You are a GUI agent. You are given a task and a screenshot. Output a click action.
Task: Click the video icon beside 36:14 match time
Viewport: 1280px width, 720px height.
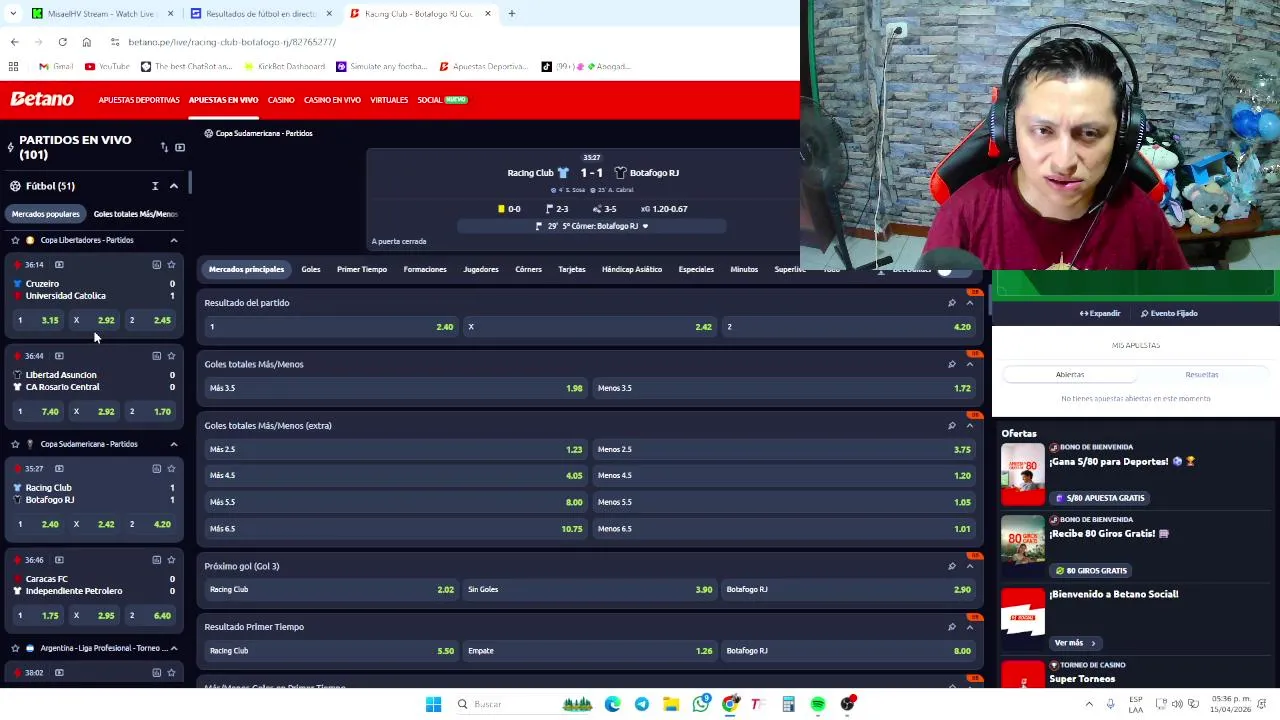click(x=59, y=265)
